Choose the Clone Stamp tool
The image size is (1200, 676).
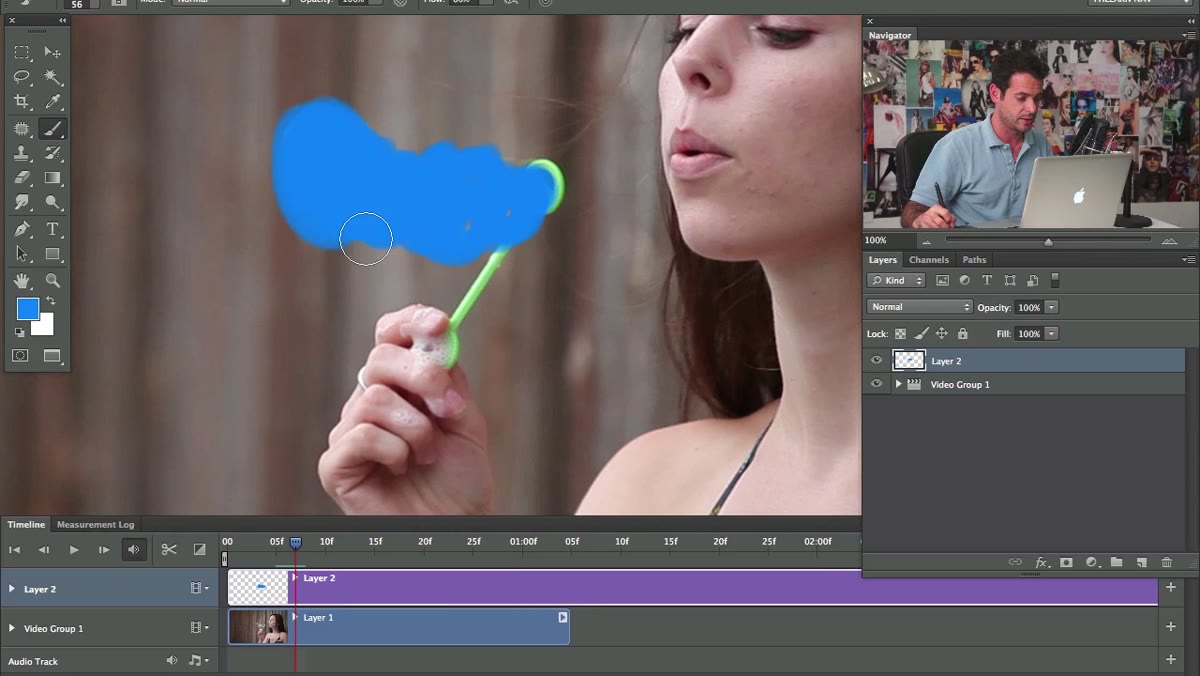click(21, 153)
